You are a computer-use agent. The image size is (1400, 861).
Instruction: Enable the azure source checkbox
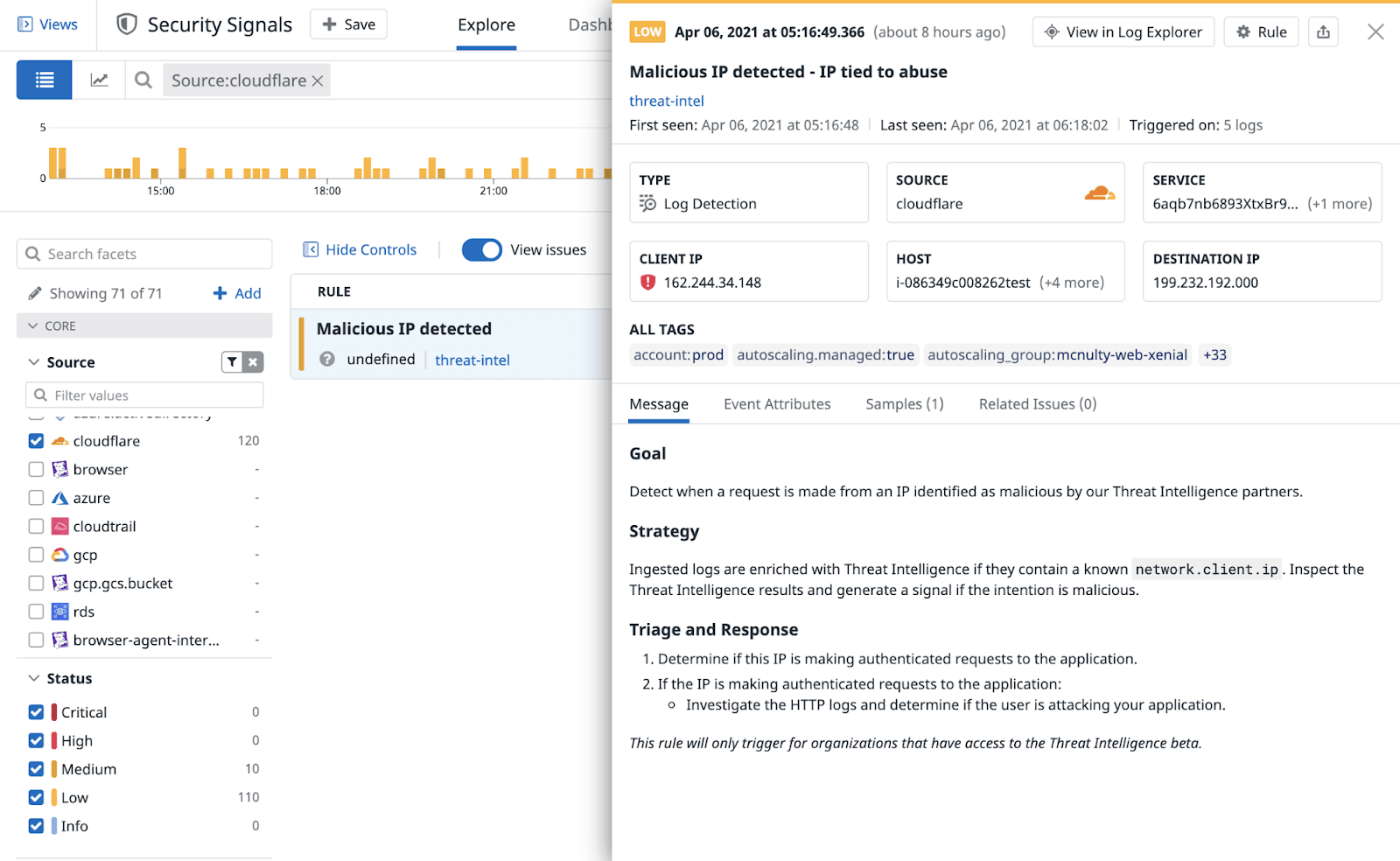tap(36, 497)
